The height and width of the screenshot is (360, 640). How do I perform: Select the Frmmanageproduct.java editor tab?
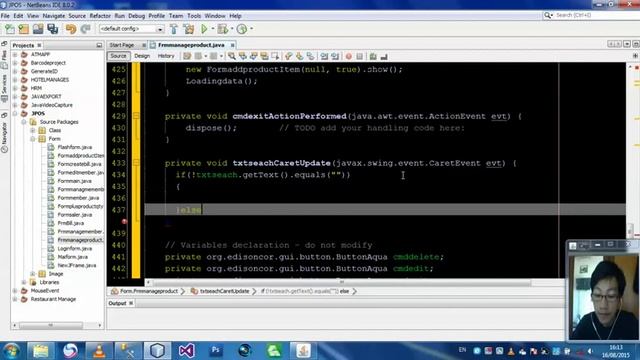[191, 45]
